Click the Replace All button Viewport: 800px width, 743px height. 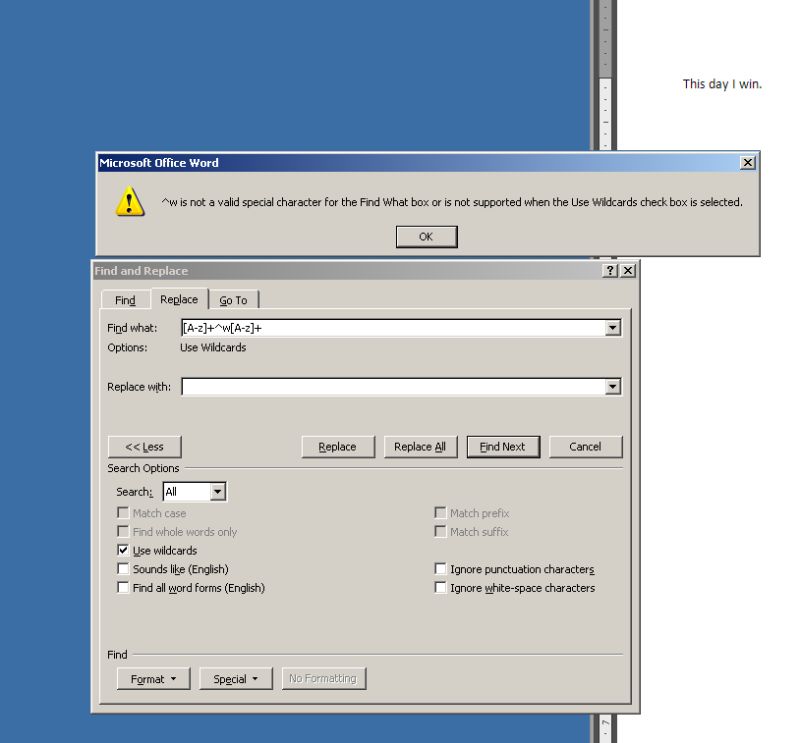[x=420, y=447]
